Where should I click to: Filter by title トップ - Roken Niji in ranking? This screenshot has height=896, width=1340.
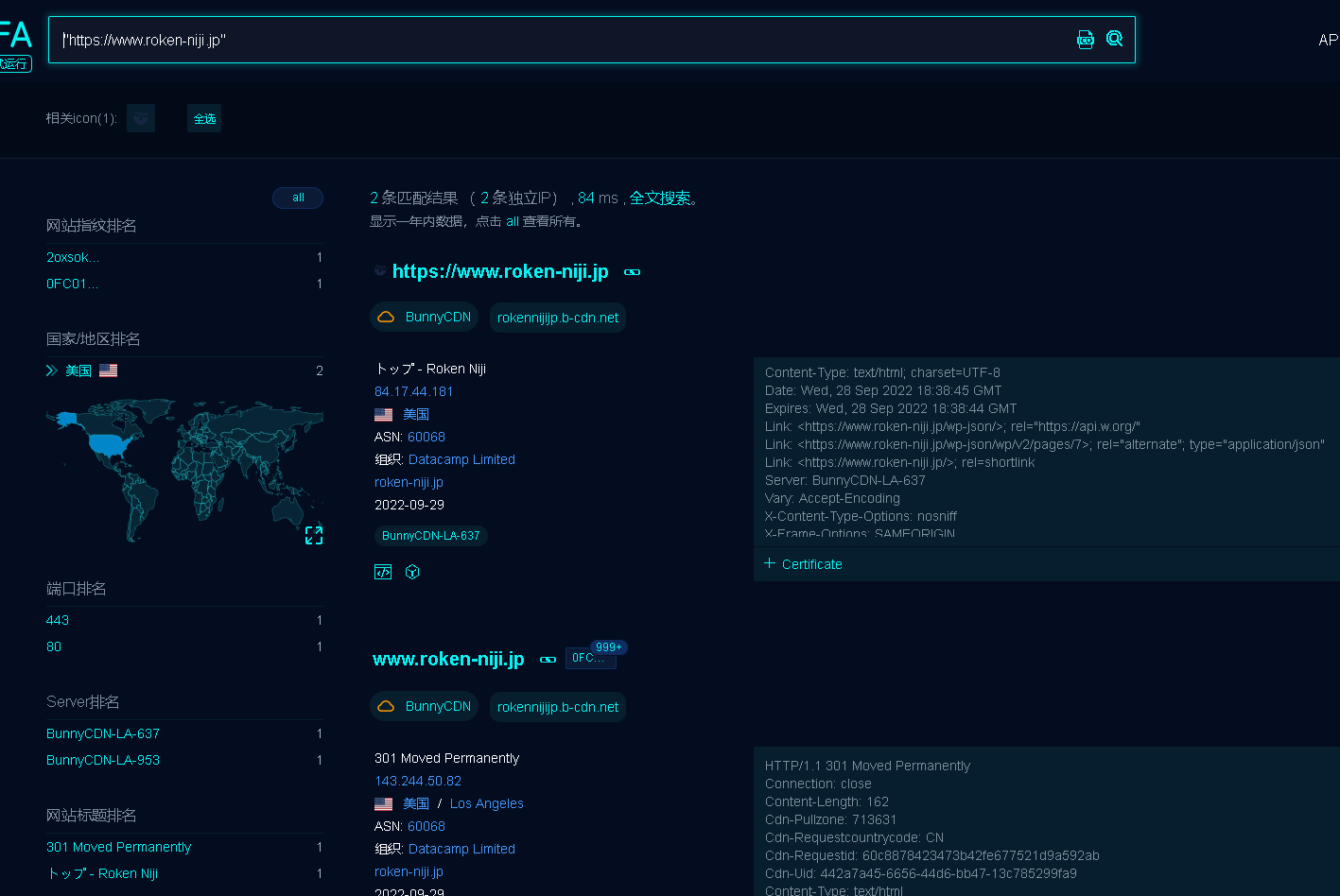click(x=102, y=873)
